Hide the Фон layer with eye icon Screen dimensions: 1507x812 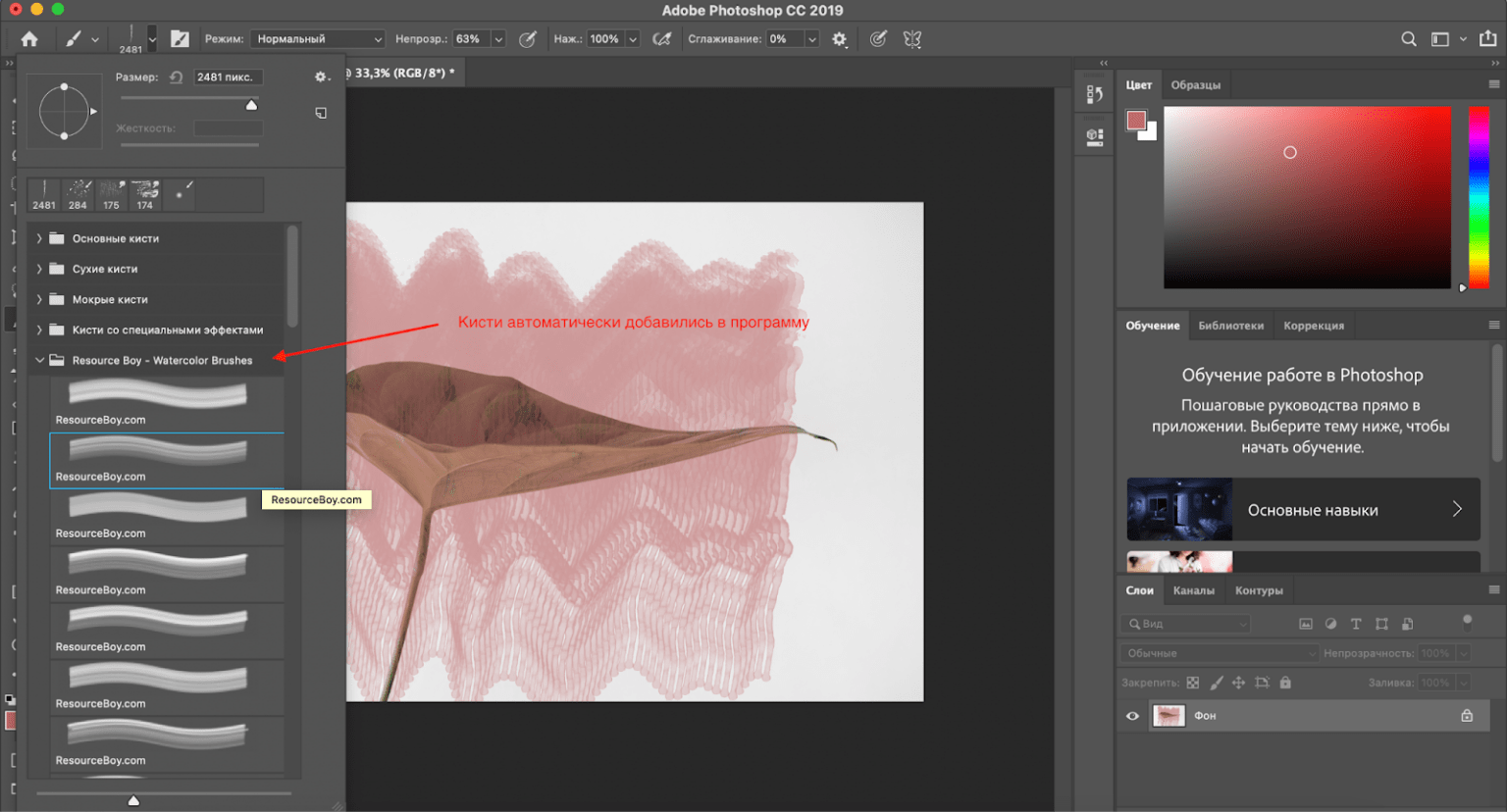[x=1132, y=716]
